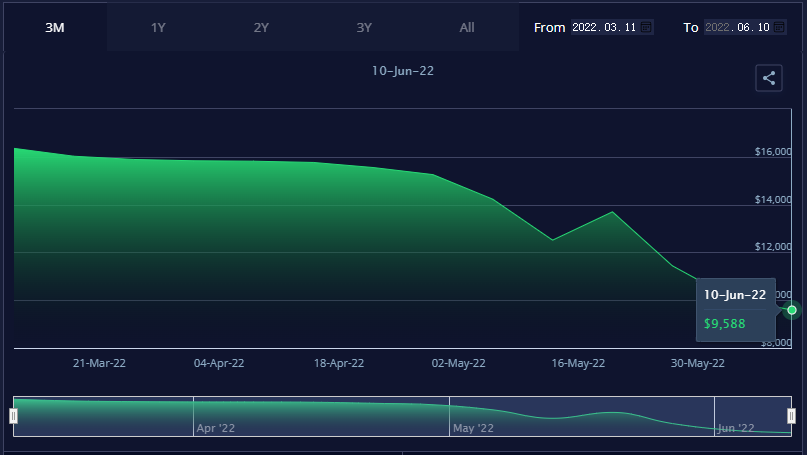Grab the right navigator range handle

[x=791, y=416]
